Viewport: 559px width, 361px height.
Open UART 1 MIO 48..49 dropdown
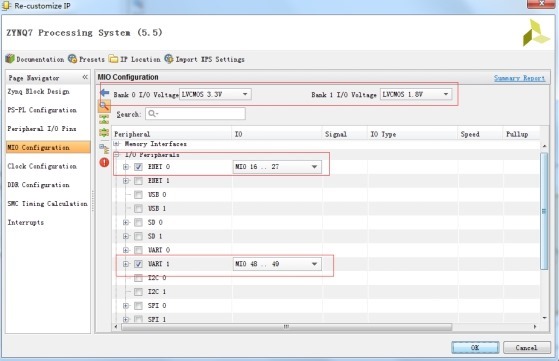click(x=277, y=264)
